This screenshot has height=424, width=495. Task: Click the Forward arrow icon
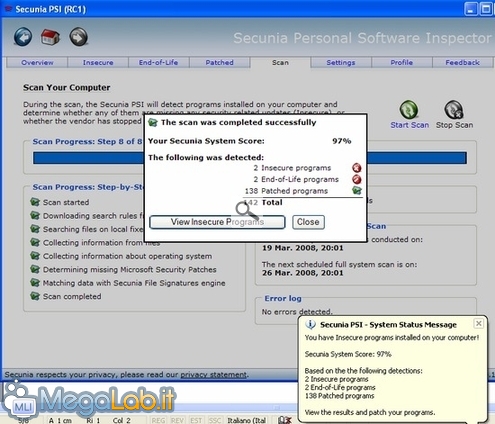(79, 37)
